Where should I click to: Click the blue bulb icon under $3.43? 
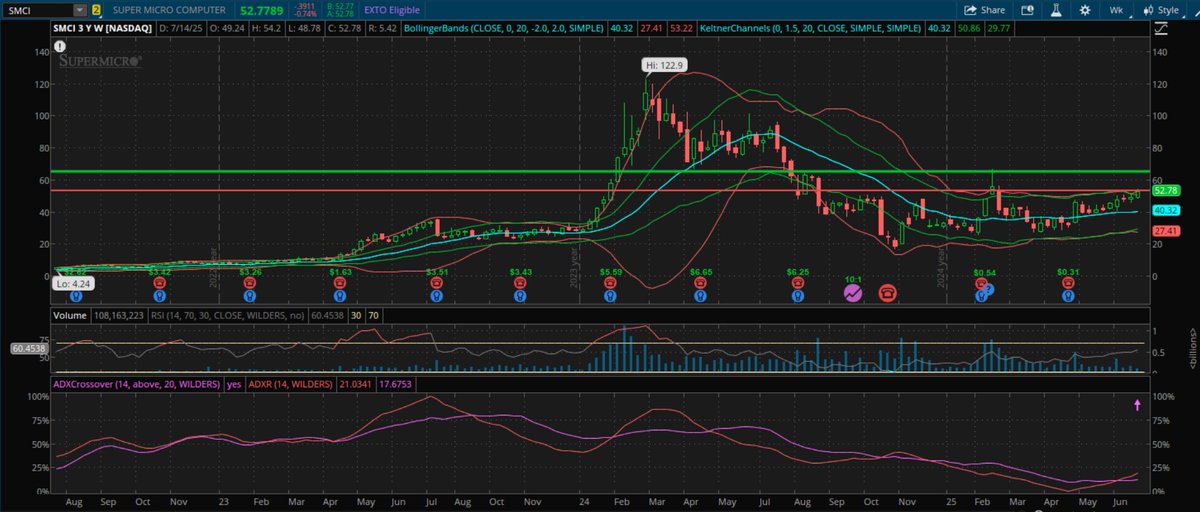pos(520,296)
